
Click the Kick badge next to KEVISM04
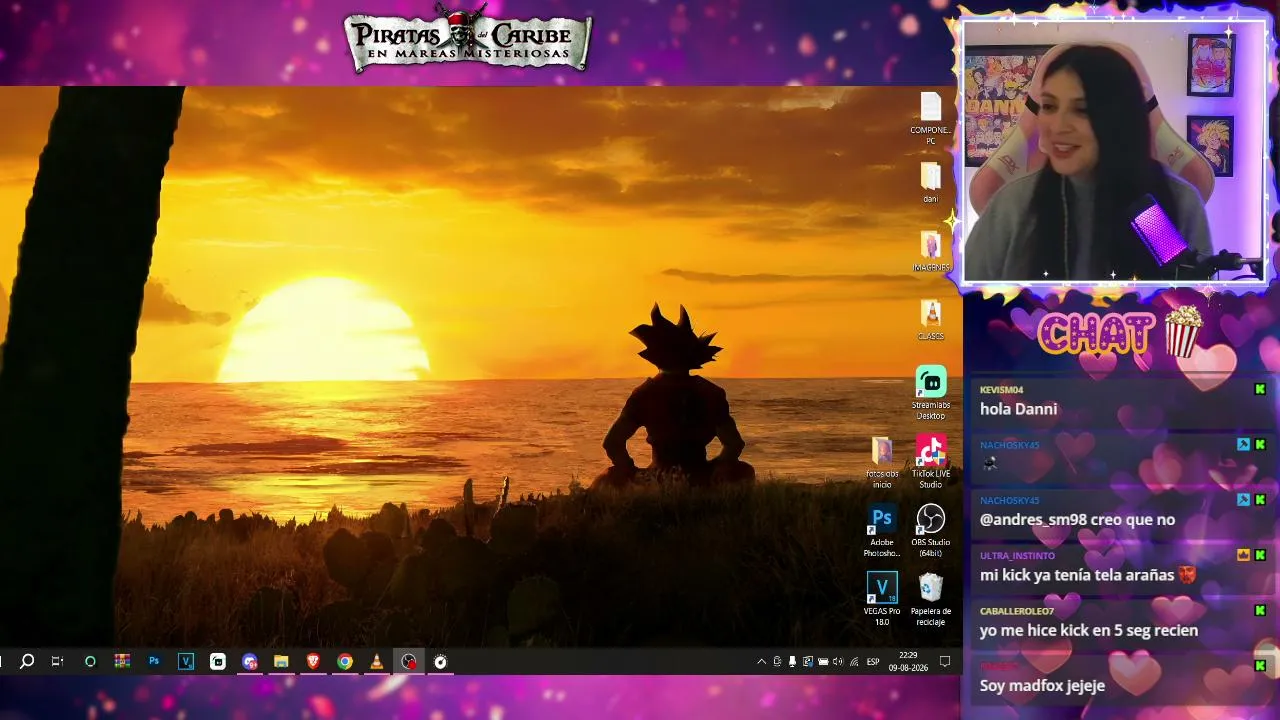click(x=1260, y=389)
